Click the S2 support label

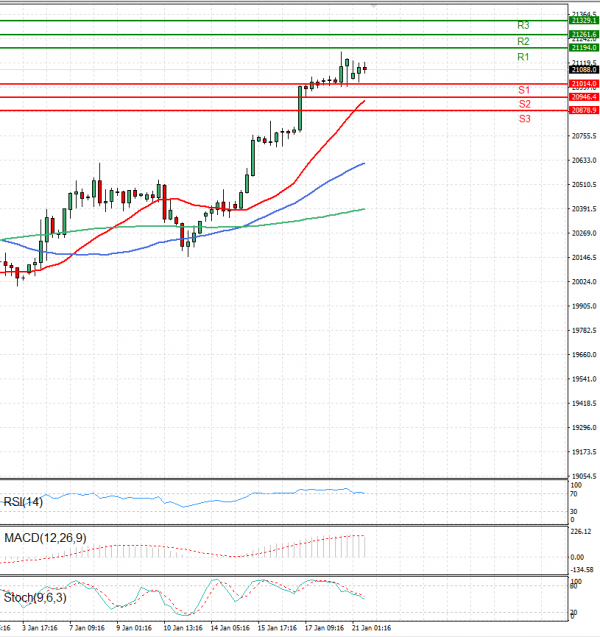coord(524,104)
